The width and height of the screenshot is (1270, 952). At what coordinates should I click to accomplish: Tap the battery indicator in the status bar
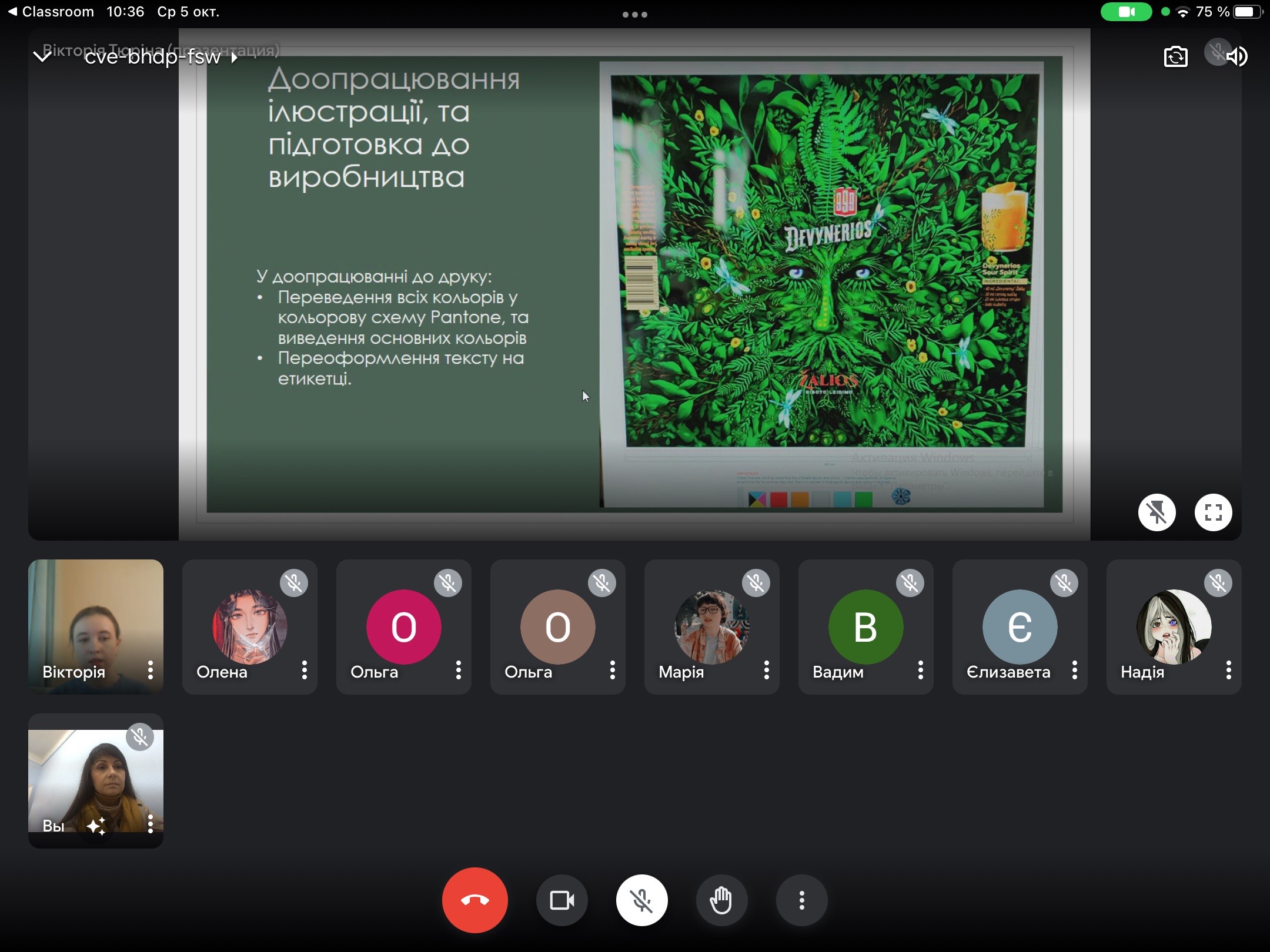pos(1248,12)
